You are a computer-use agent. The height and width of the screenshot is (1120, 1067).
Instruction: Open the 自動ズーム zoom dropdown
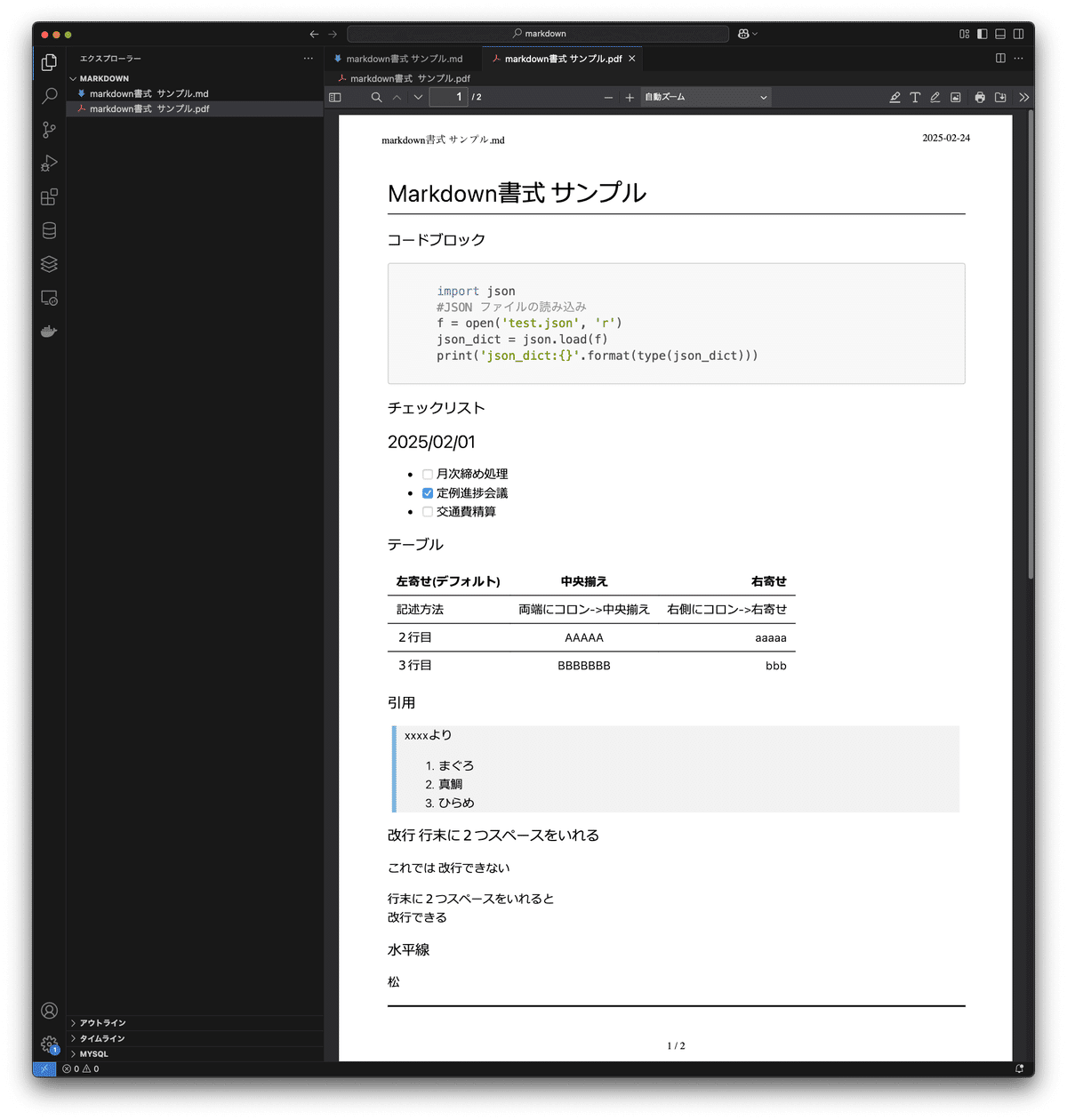pyautogui.click(x=705, y=97)
